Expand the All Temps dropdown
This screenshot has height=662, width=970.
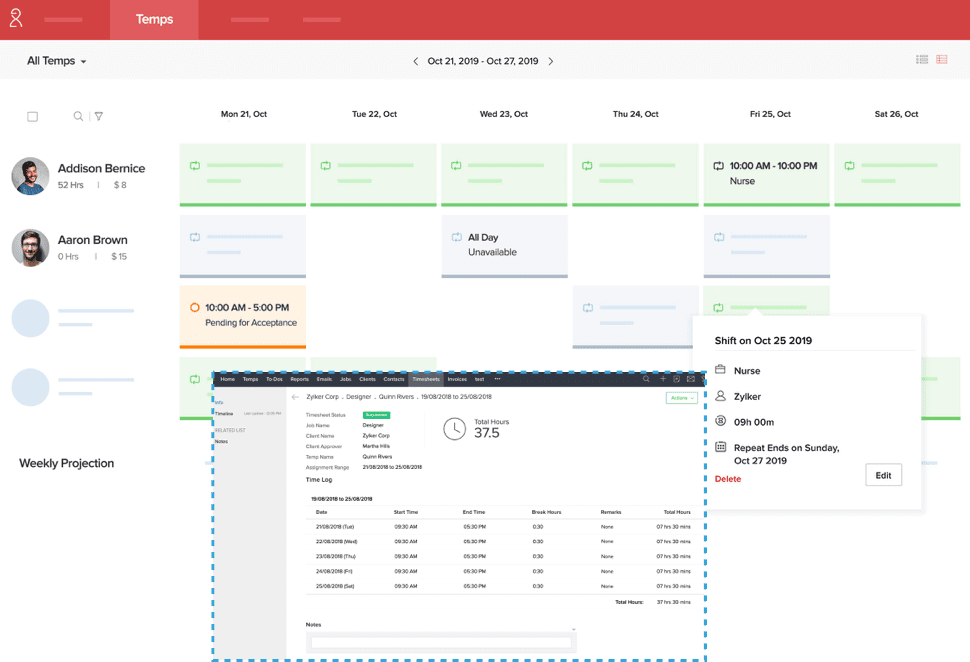57,61
